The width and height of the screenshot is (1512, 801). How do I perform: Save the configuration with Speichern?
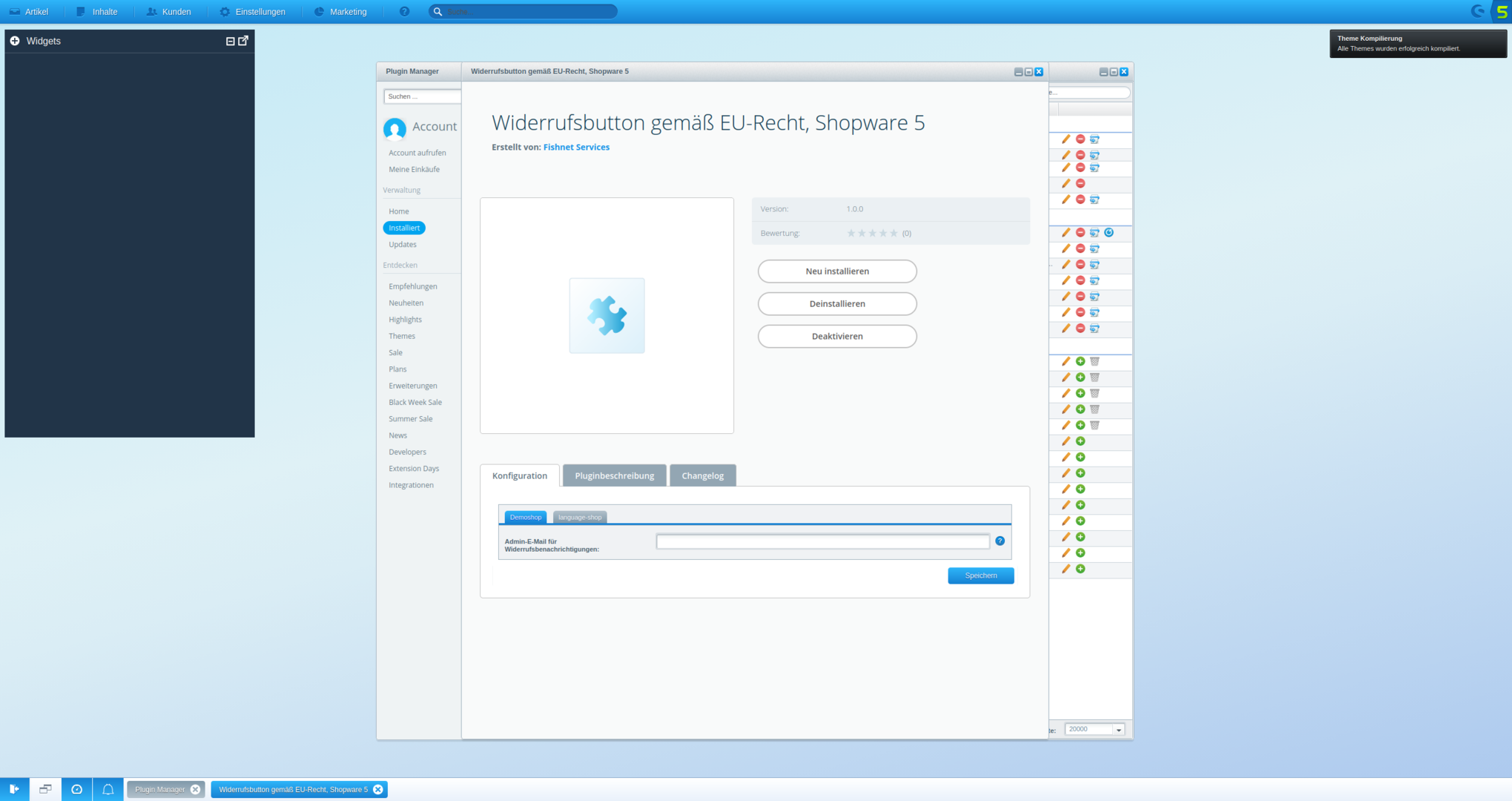tap(981, 576)
